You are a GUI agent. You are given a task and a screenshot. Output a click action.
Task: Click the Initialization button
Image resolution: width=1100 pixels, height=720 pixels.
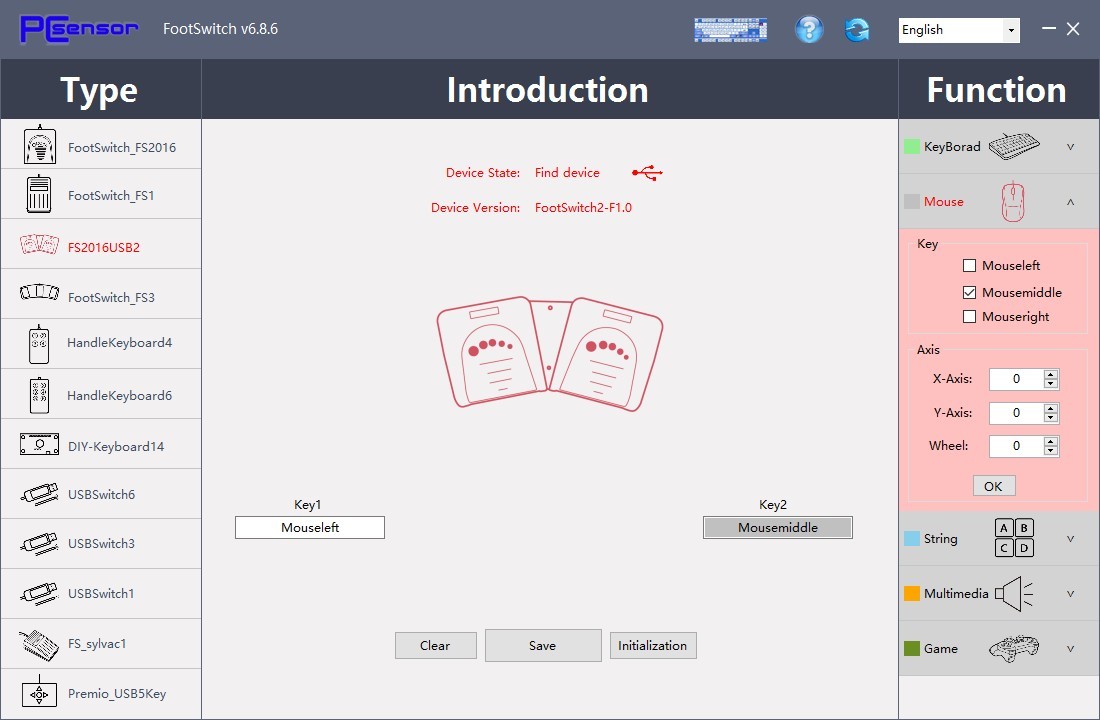coord(653,646)
